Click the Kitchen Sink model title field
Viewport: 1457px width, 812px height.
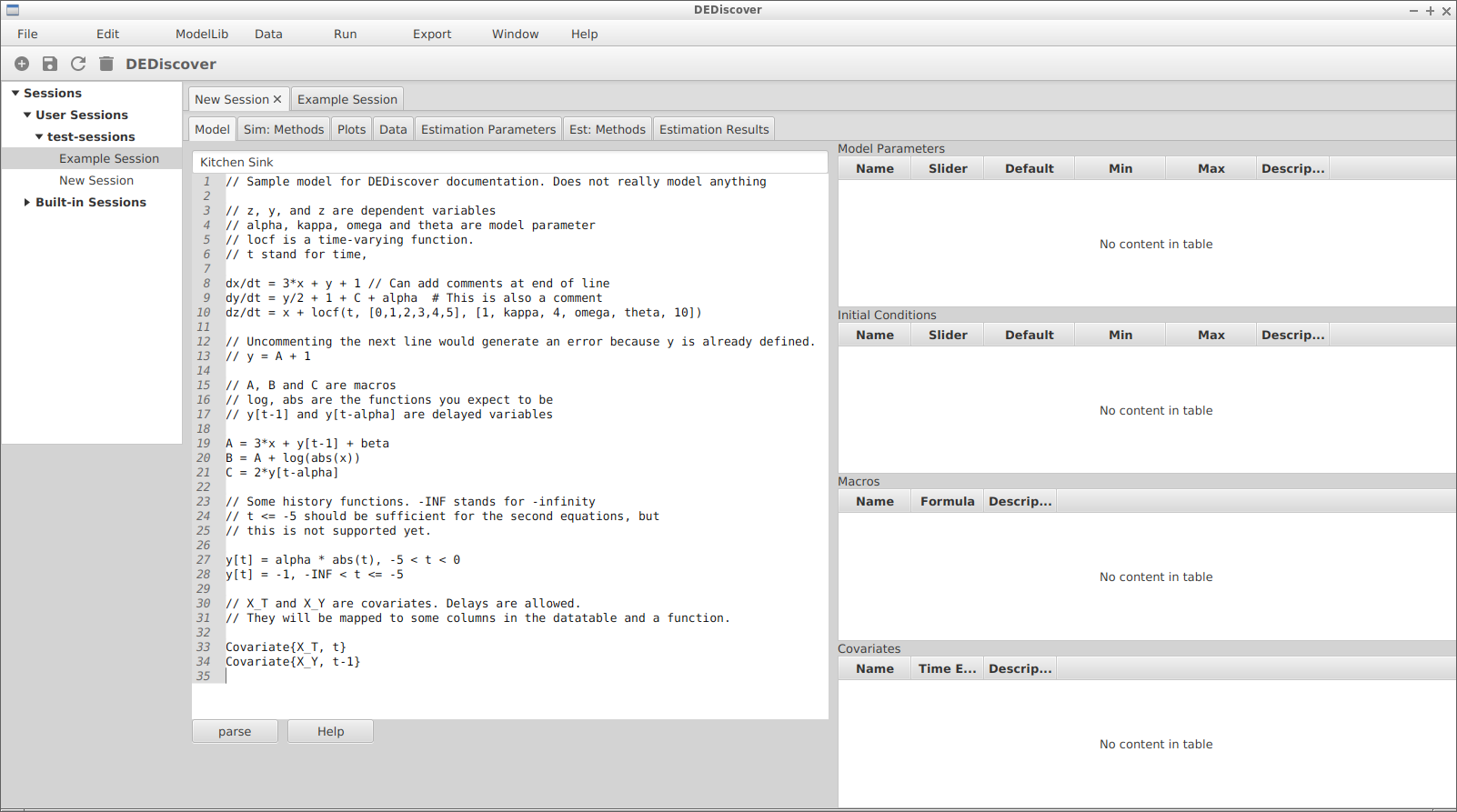click(510, 162)
